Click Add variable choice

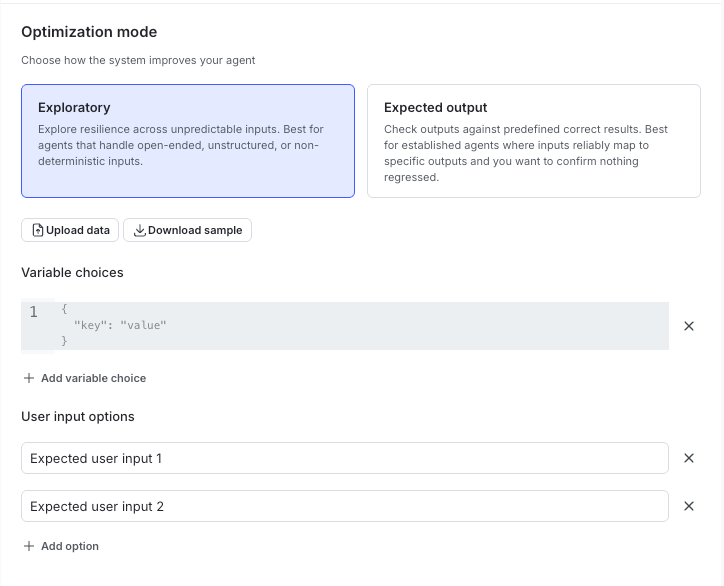point(84,378)
